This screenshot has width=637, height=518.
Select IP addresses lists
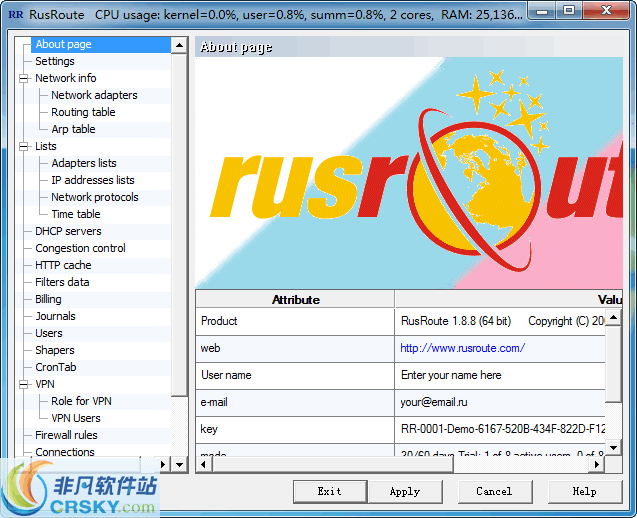[x=93, y=180]
